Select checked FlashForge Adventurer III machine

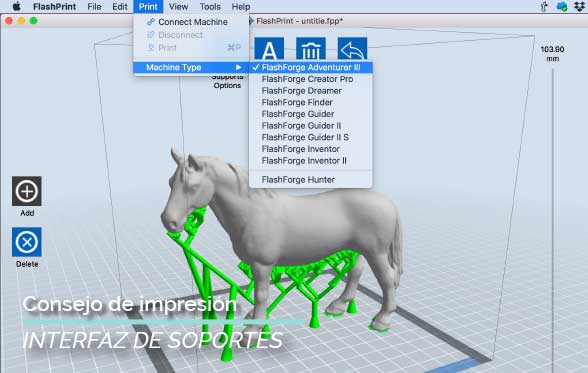[x=310, y=67]
